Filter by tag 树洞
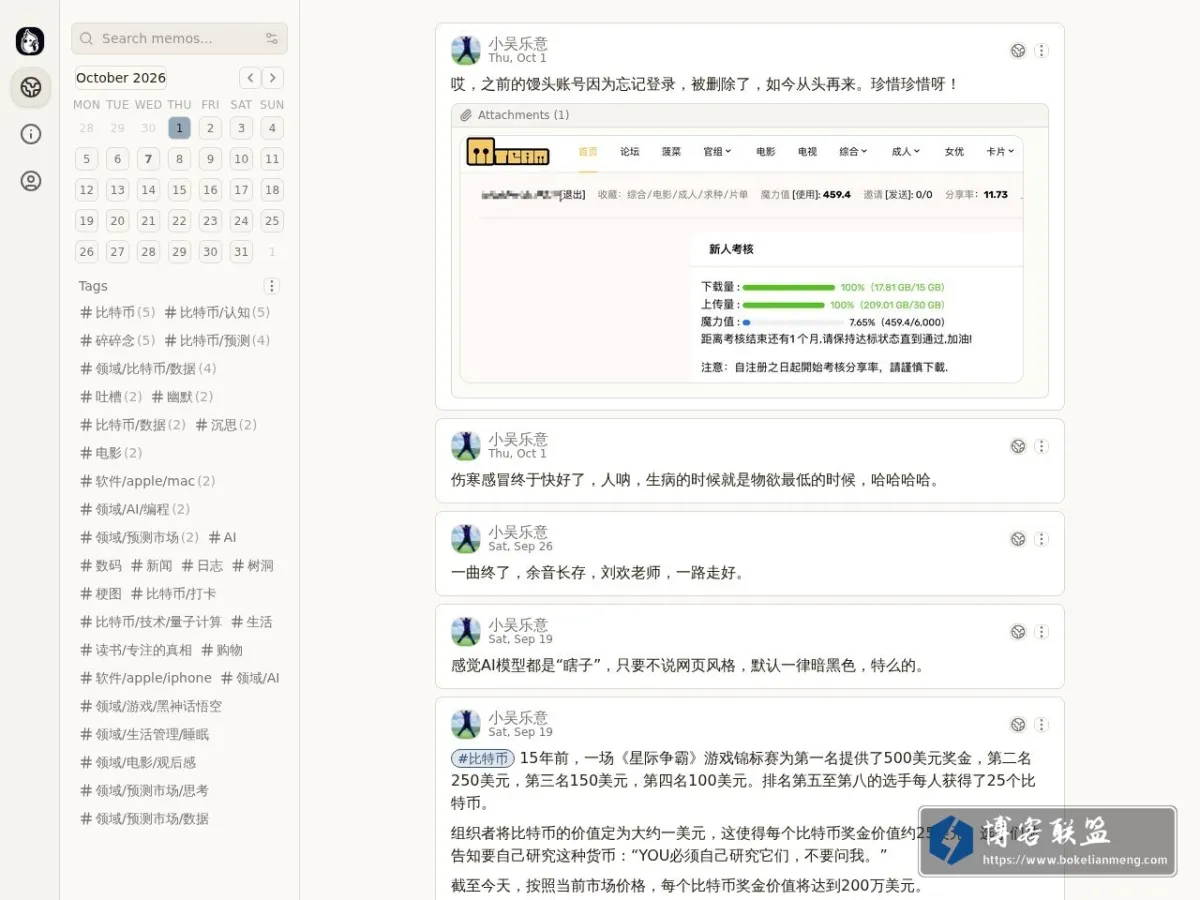This screenshot has width=1200, height=900. point(252,566)
